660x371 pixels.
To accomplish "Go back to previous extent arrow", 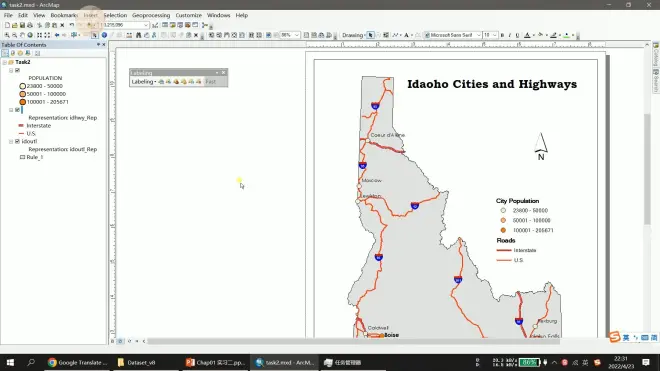I will [57, 35].
